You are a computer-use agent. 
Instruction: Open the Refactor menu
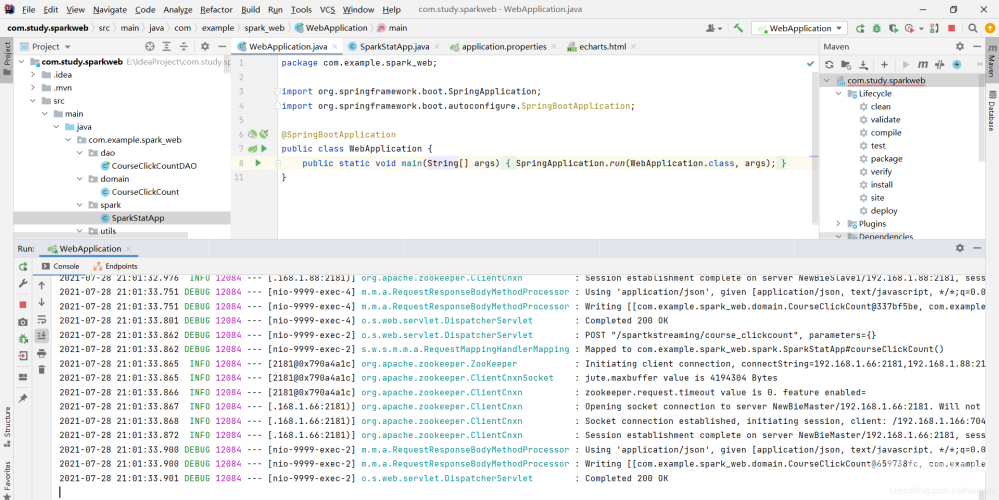tap(216, 9)
